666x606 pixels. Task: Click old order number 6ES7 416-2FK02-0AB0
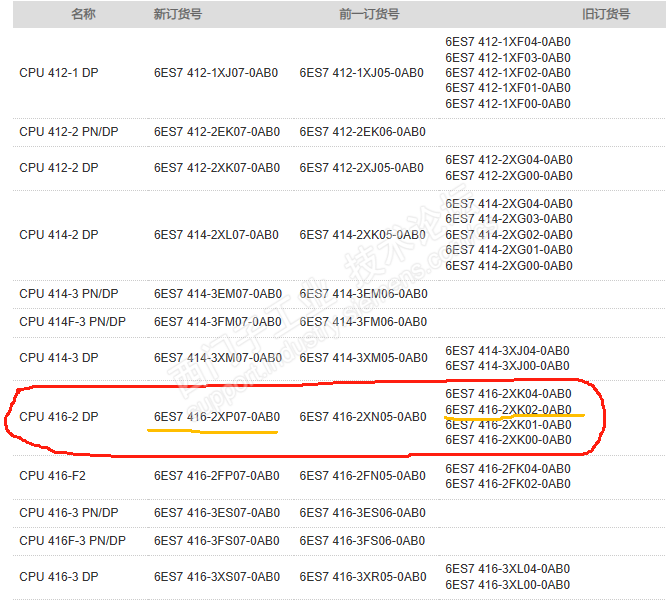coord(508,484)
